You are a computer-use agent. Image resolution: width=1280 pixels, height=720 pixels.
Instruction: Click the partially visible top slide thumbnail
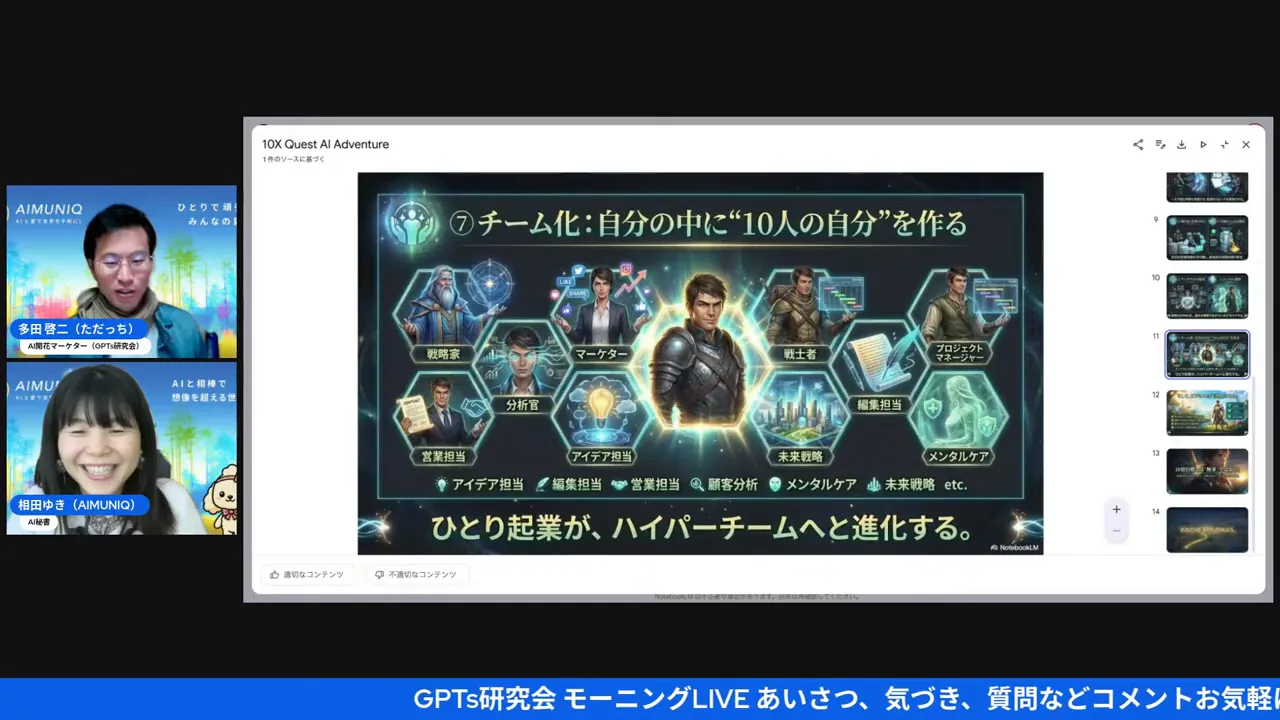pyautogui.click(x=1207, y=187)
